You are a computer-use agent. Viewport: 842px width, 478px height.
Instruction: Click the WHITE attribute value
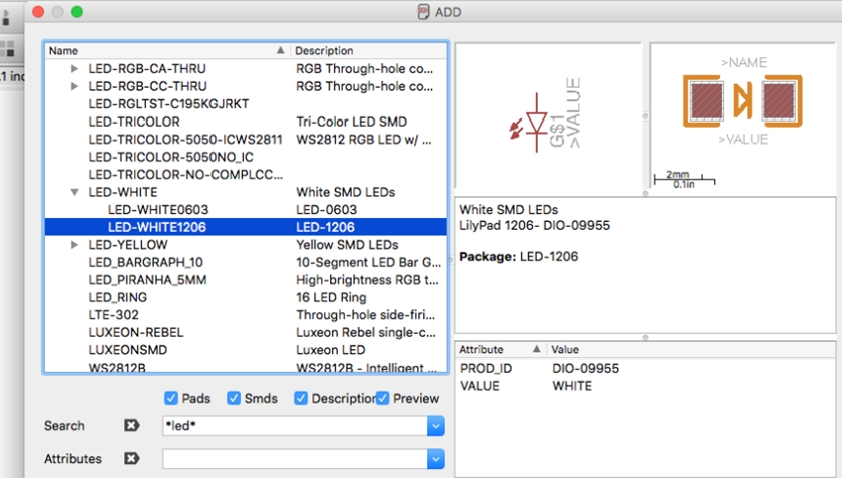(x=572, y=386)
